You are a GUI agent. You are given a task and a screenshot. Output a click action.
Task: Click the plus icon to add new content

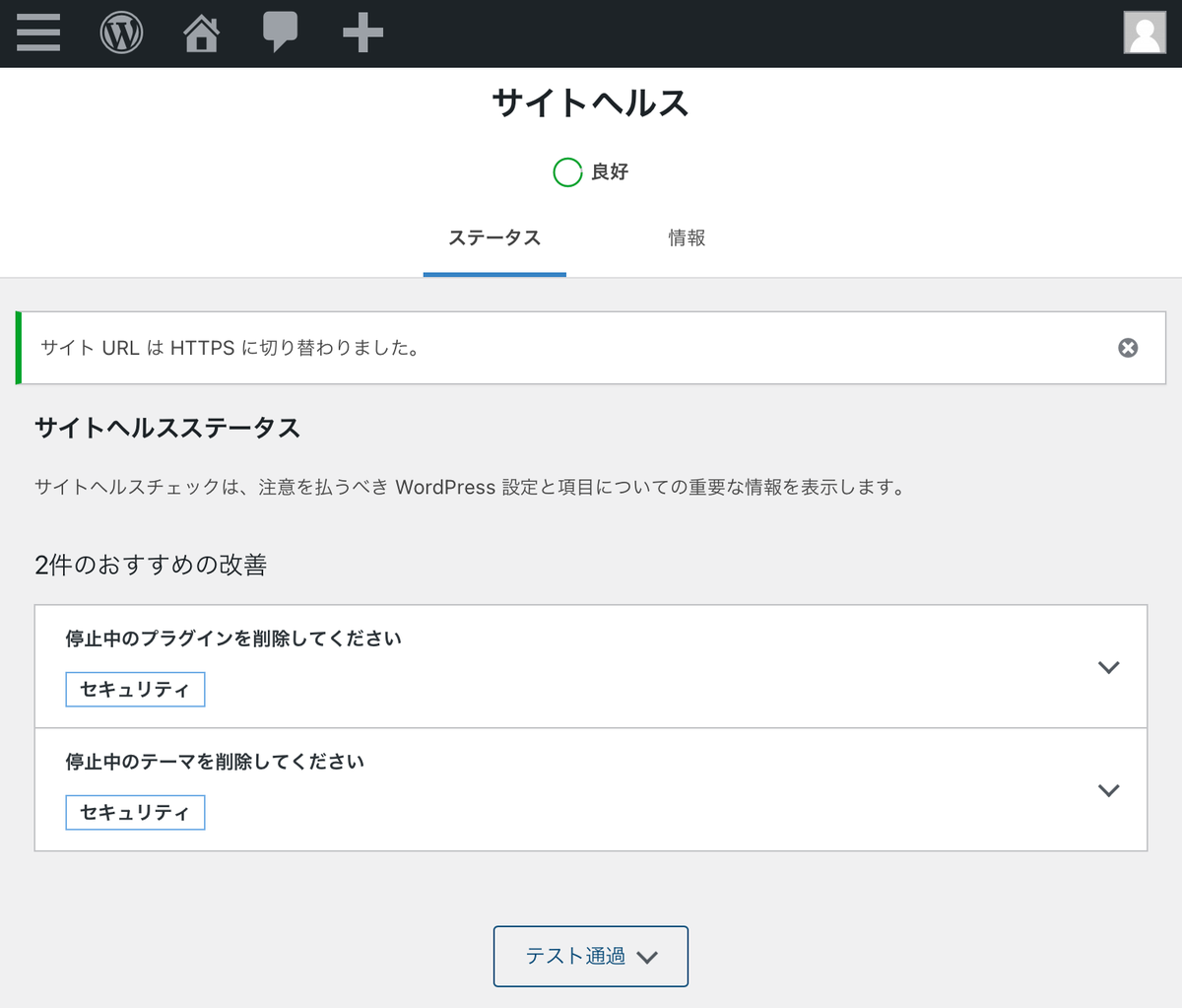[361, 33]
